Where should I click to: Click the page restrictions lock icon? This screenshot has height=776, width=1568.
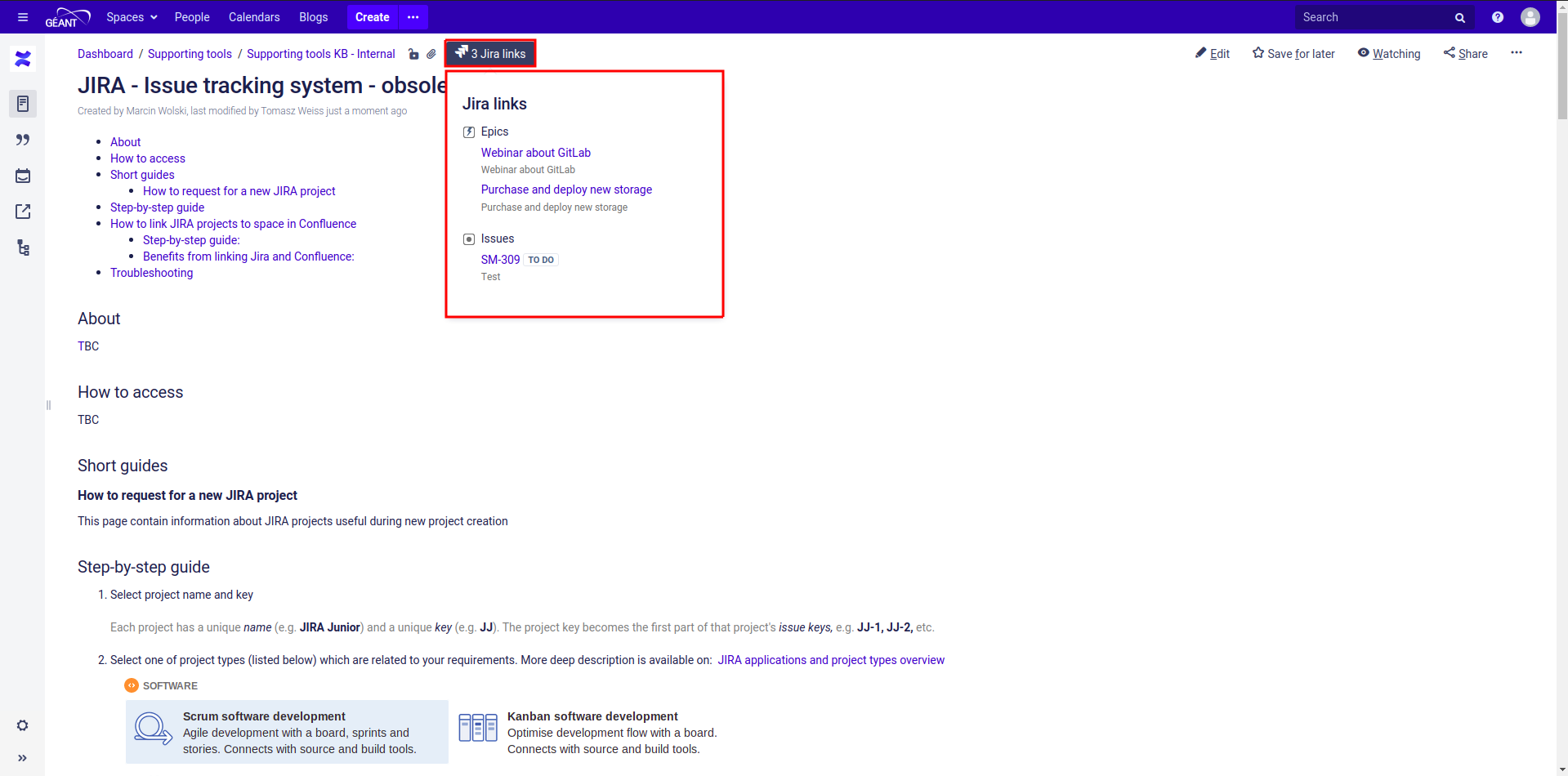pyautogui.click(x=413, y=54)
